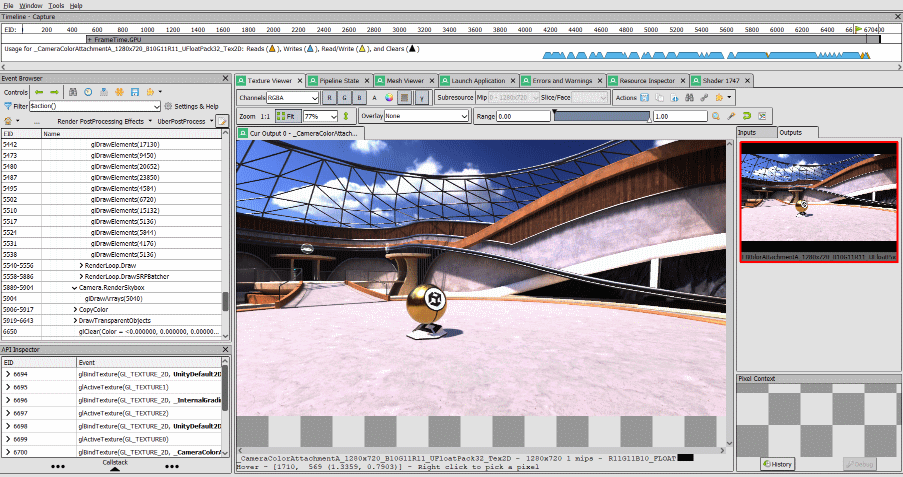
Task: Open the Overlay None dropdown
Action: pos(427,116)
